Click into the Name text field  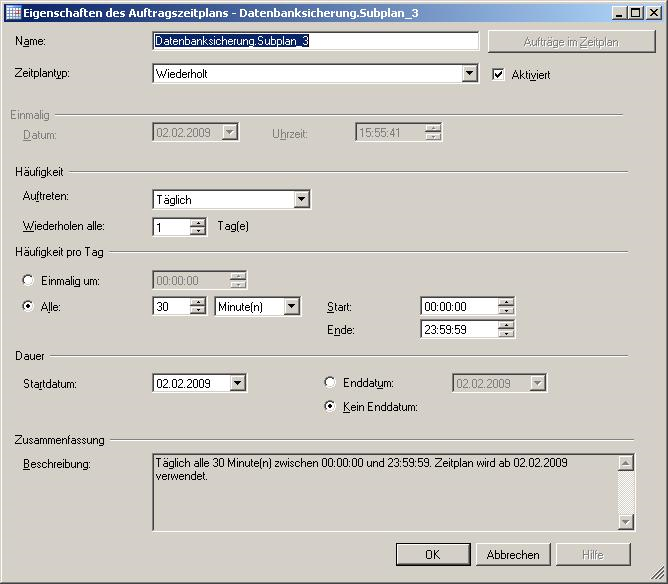point(315,41)
